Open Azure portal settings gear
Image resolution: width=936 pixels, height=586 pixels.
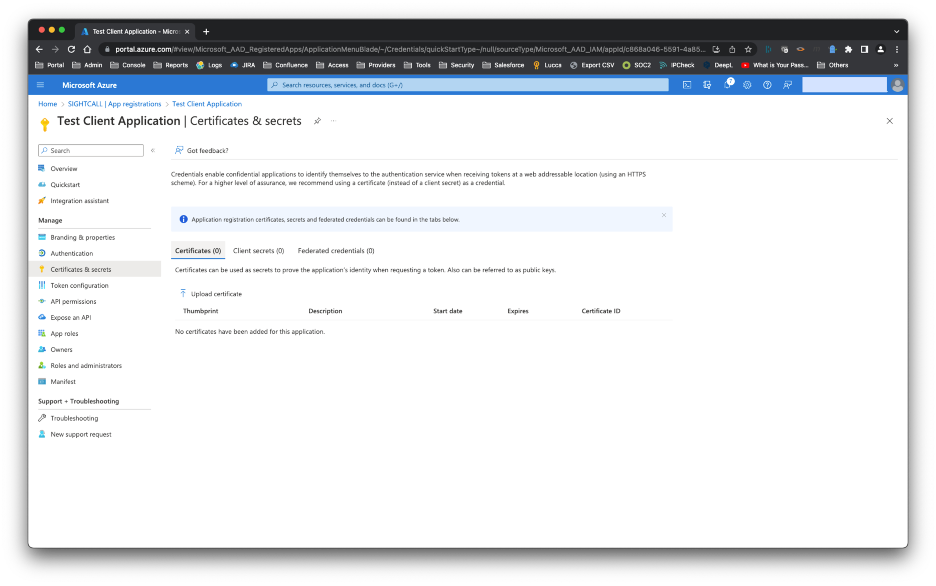(747, 85)
